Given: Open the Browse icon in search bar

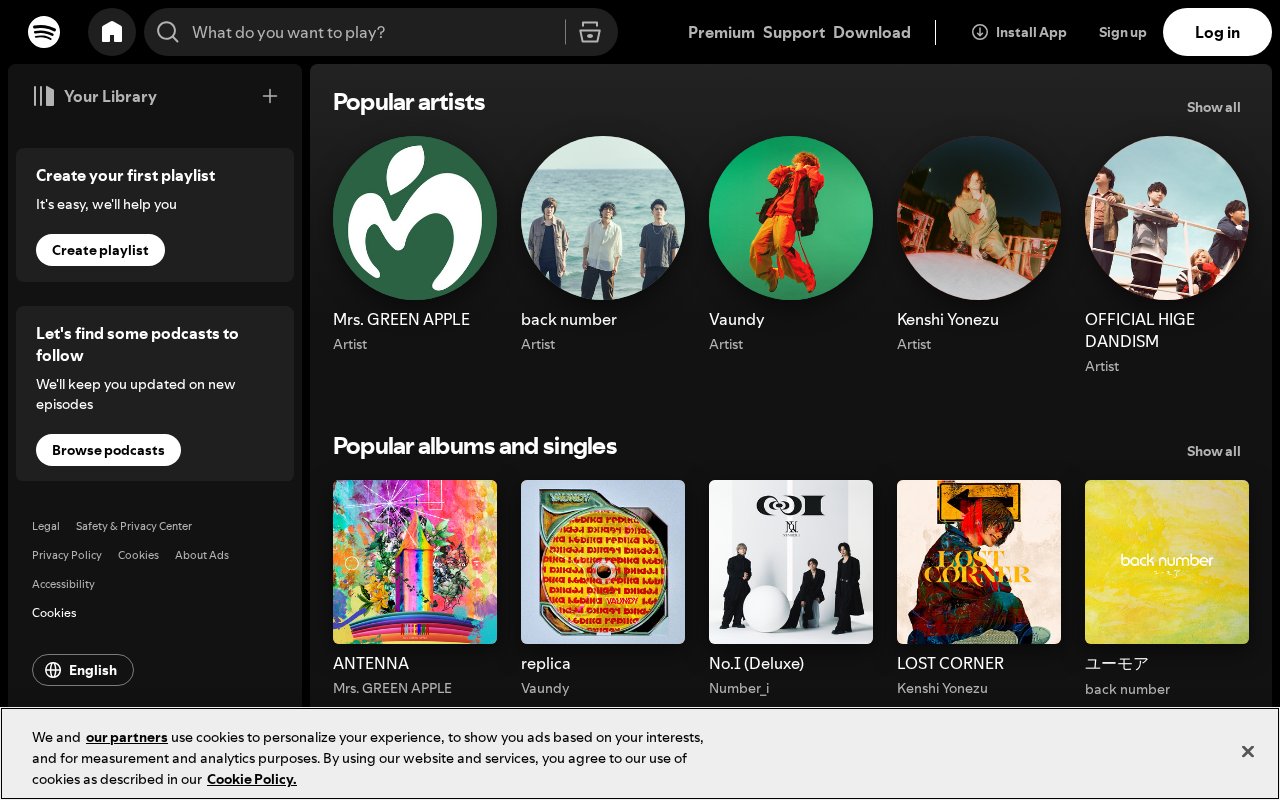Looking at the screenshot, I should point(590,32).
